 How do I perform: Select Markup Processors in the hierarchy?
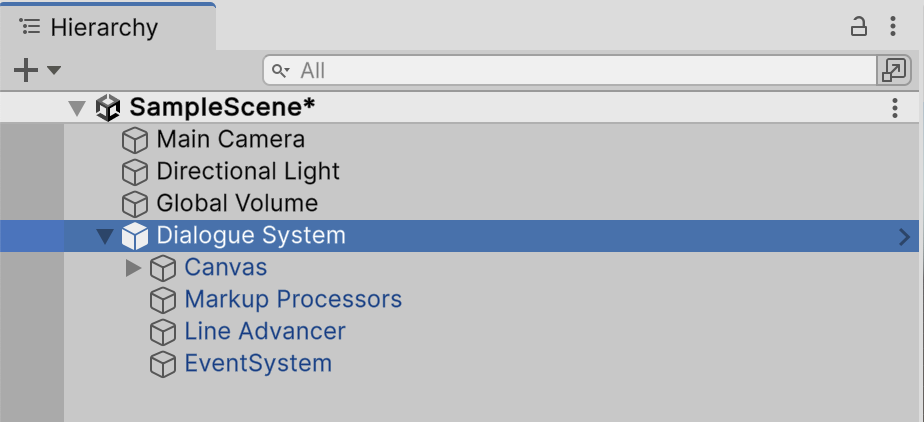(x=293, y=300)
